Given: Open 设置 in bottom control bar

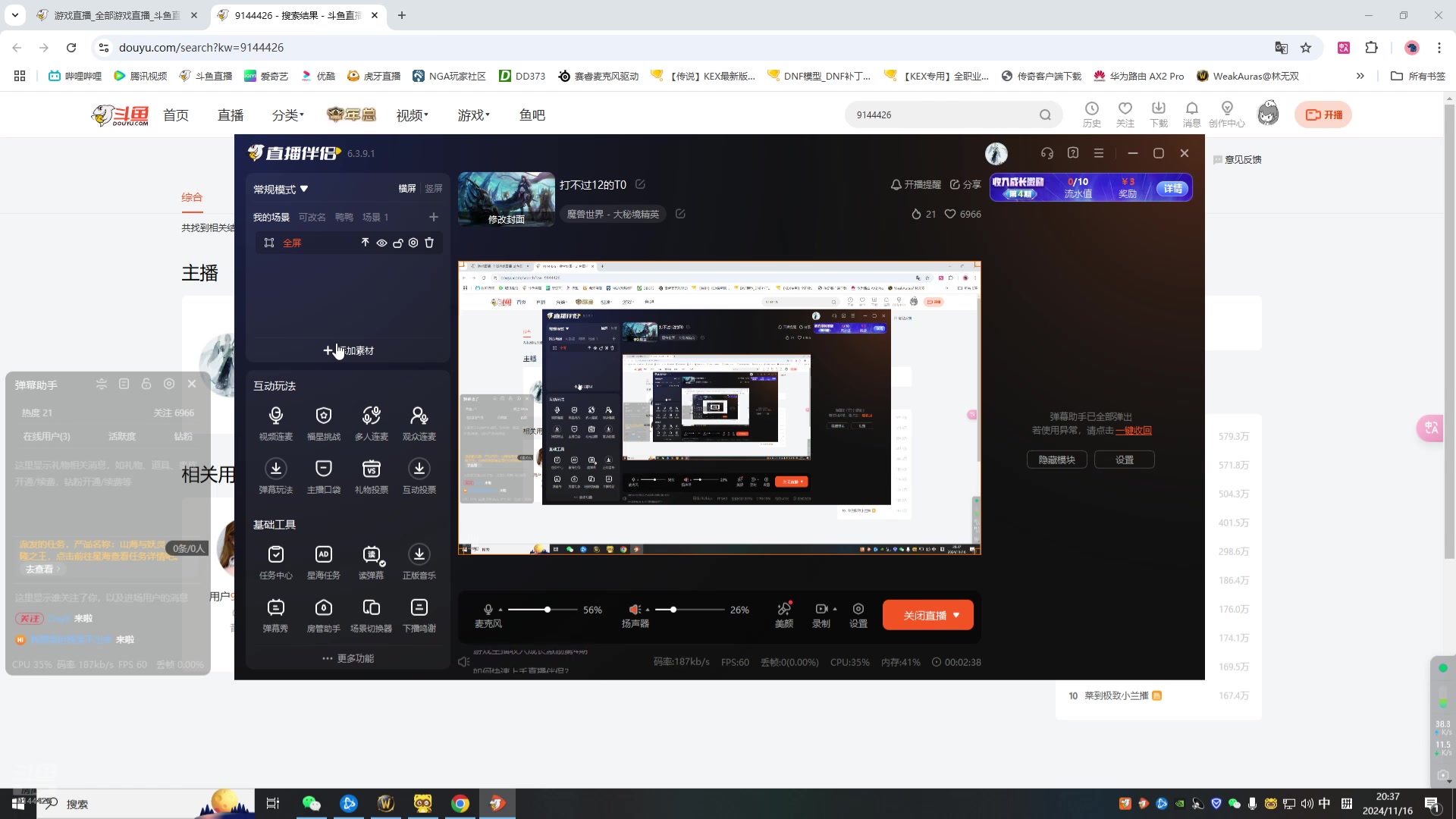Looking at the screenshot, I should tap(858, 614).
